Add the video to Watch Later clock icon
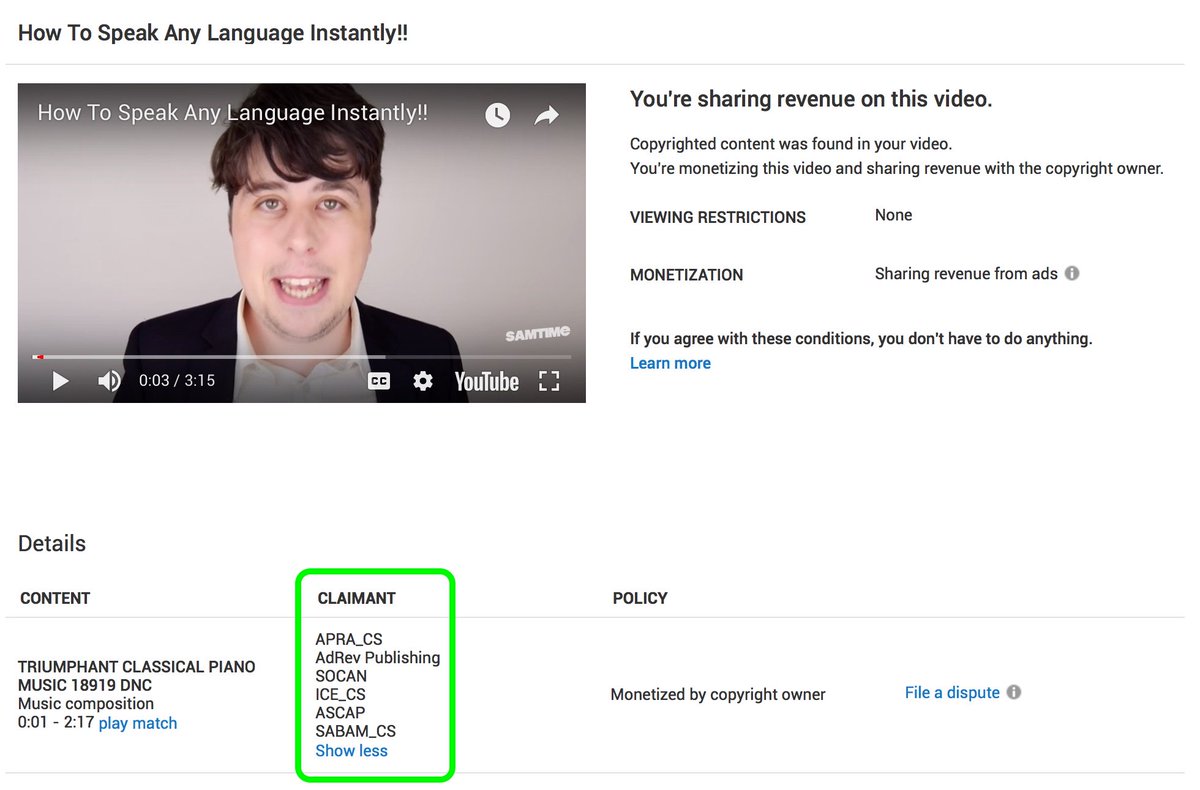This screenshot has width=1200, height=790. click(497, 115)
